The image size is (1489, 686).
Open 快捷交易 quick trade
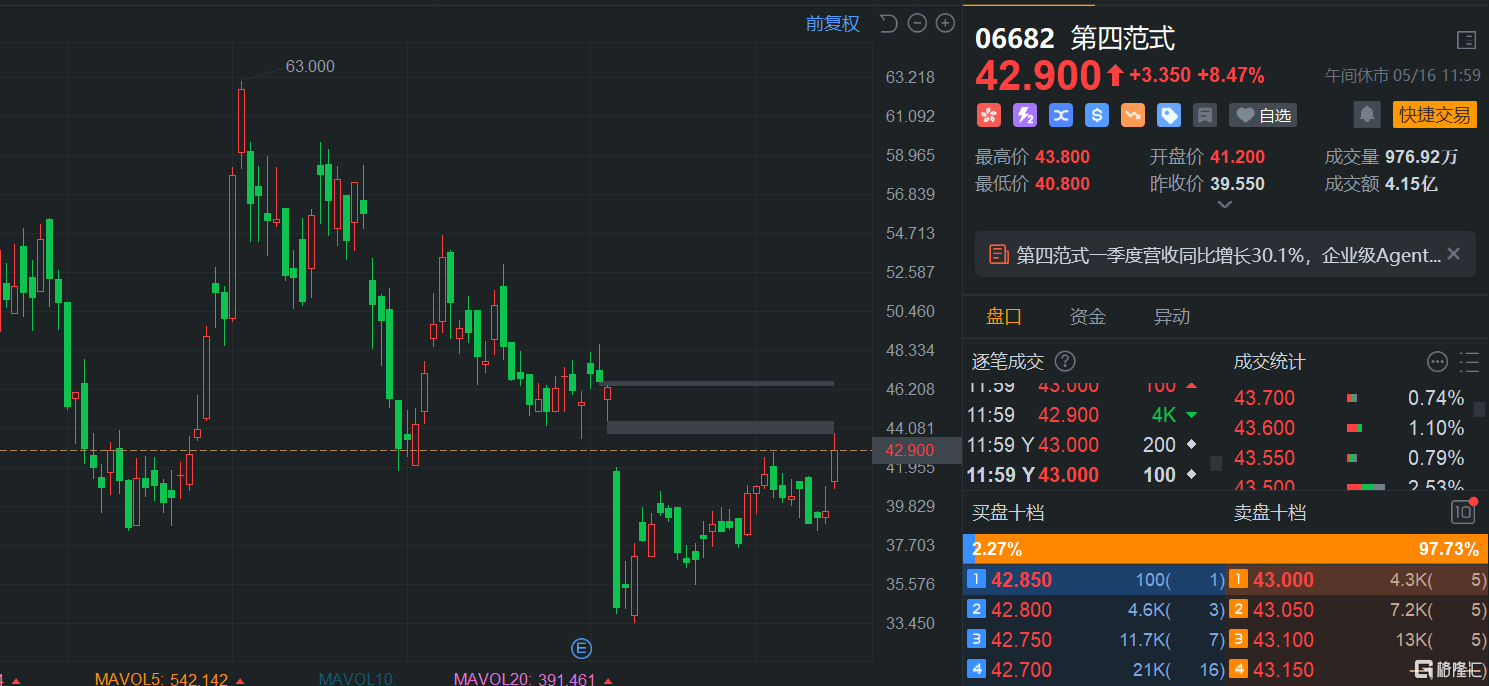1434,115
